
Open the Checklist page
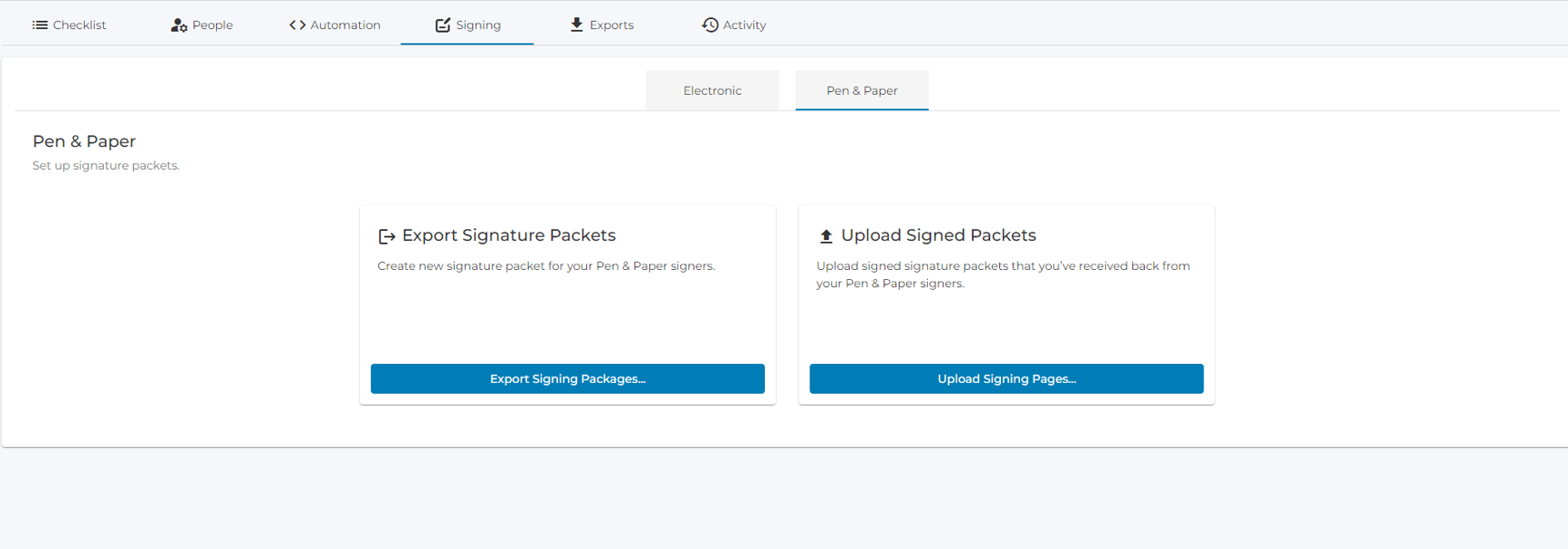pyautogui.click(x=78, y=25)
